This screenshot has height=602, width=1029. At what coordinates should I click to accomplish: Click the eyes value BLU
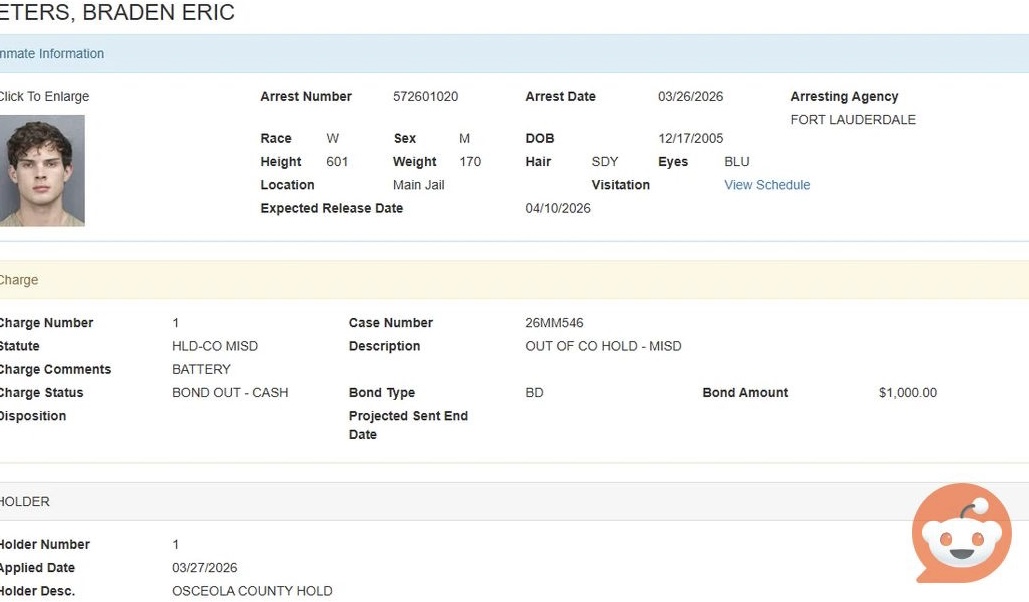tap(736, 162)
